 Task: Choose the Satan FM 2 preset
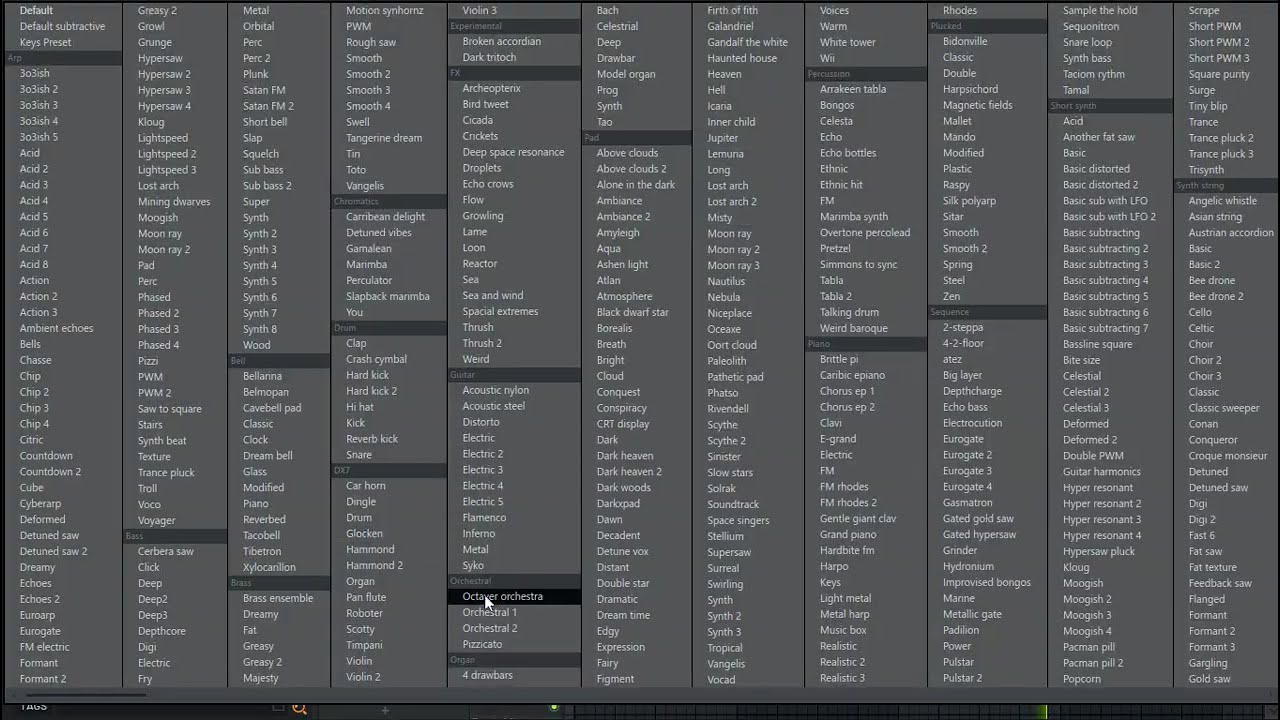[x=268, y=106]
